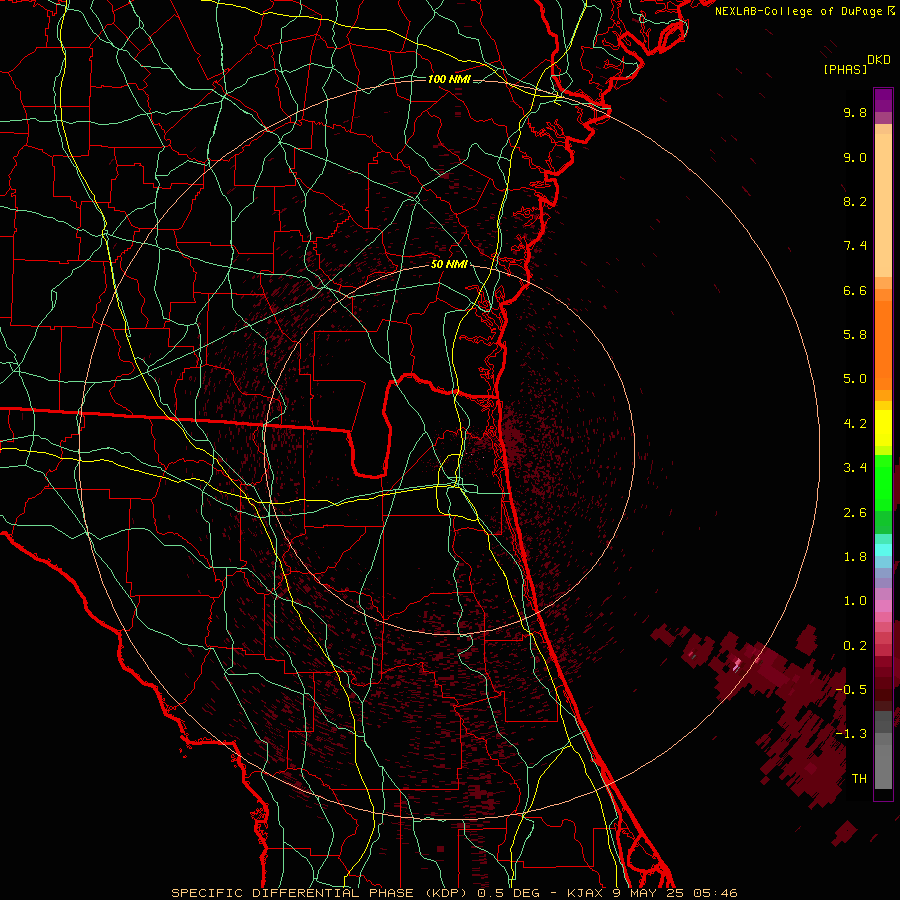
Task: Pick the purple segment of the color bar
Action: tap(883, 100)
